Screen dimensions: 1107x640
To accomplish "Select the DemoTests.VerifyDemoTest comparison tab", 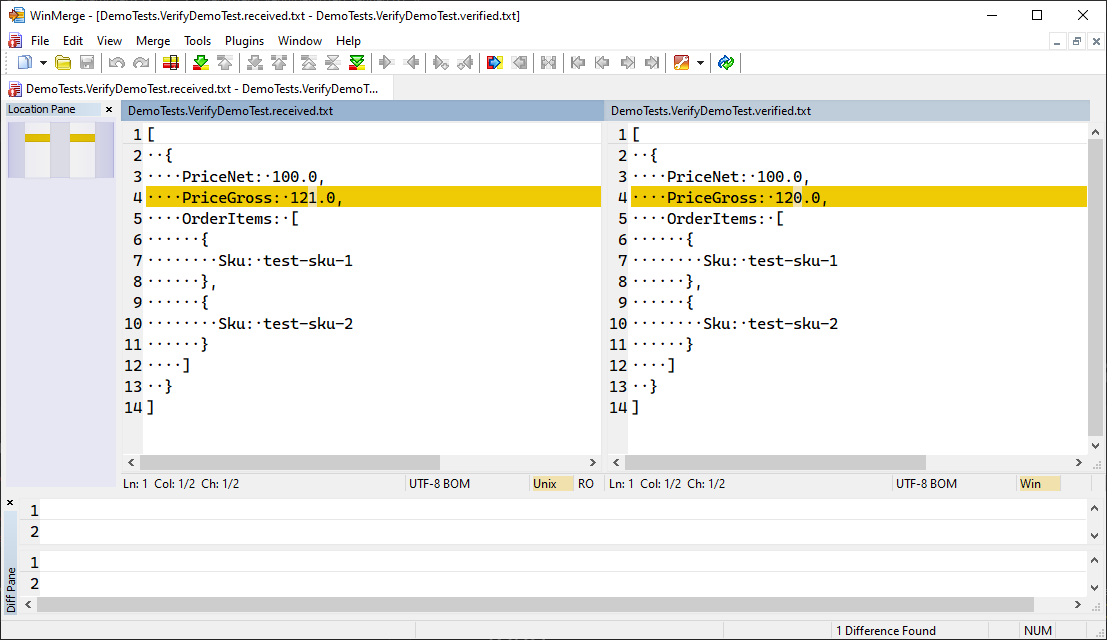I will [200, 89].
